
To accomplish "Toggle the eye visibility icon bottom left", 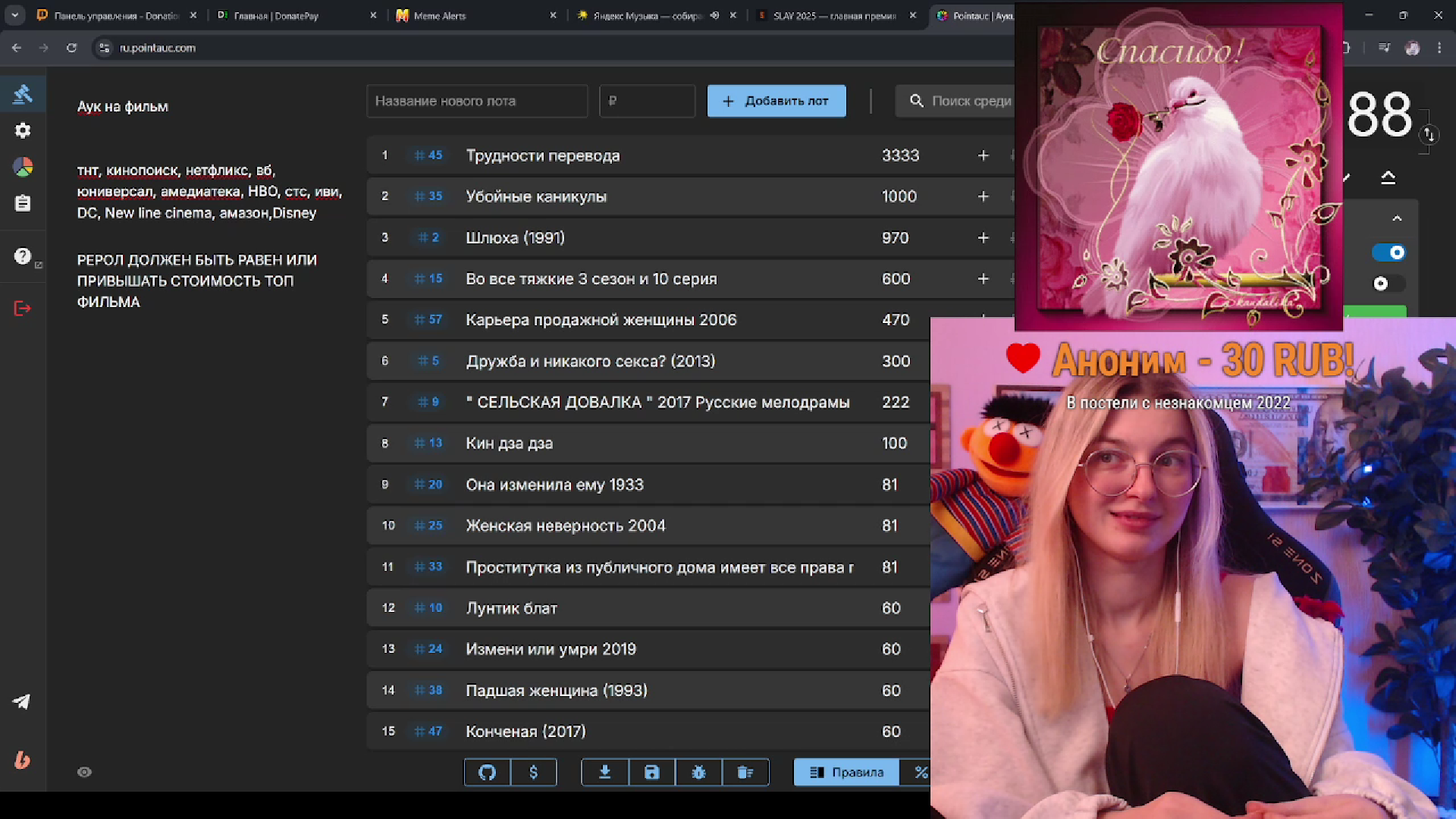I will (84, 772).
